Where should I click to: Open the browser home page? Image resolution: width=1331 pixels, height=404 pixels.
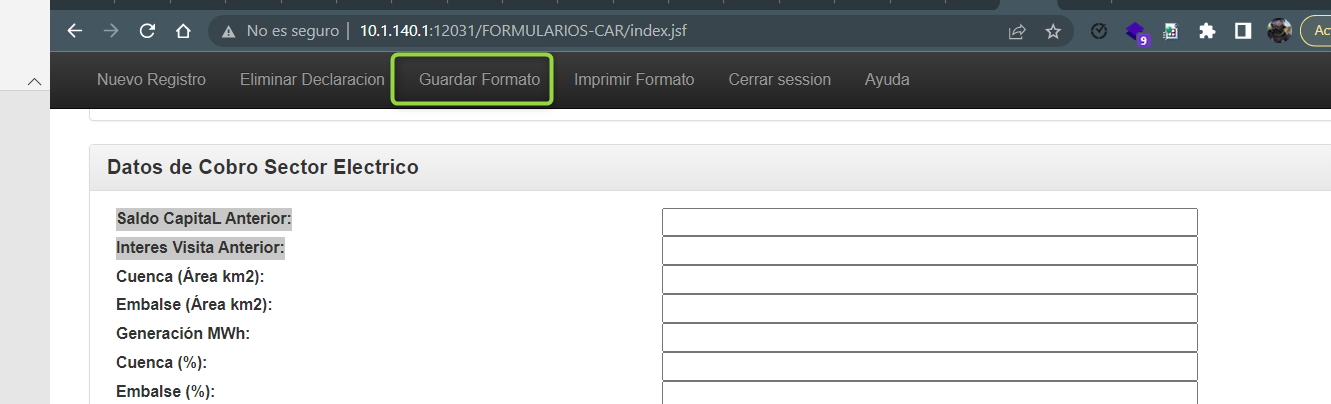182,31
